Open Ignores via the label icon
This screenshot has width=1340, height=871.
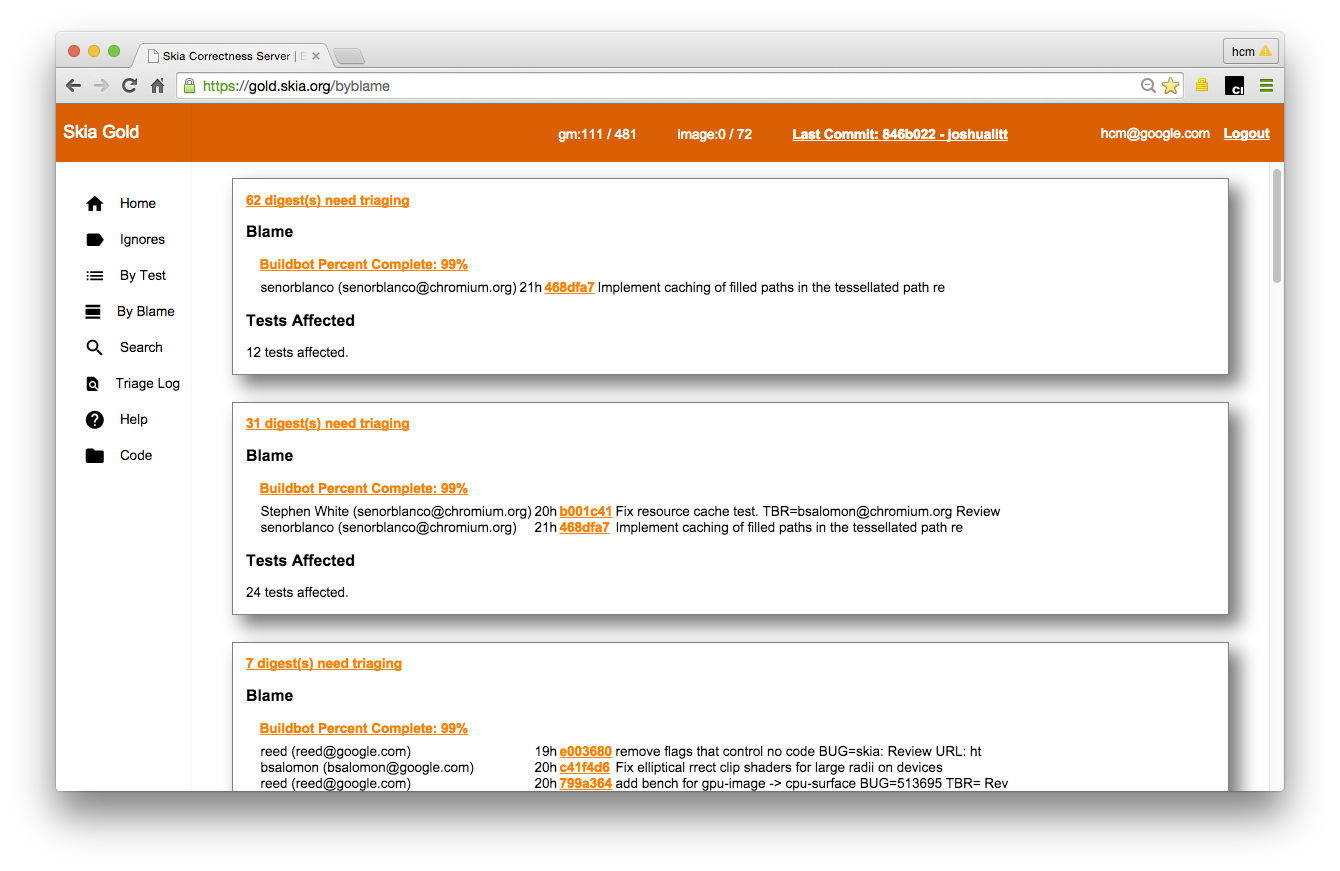pyautogui.click(x=95, y=240)
